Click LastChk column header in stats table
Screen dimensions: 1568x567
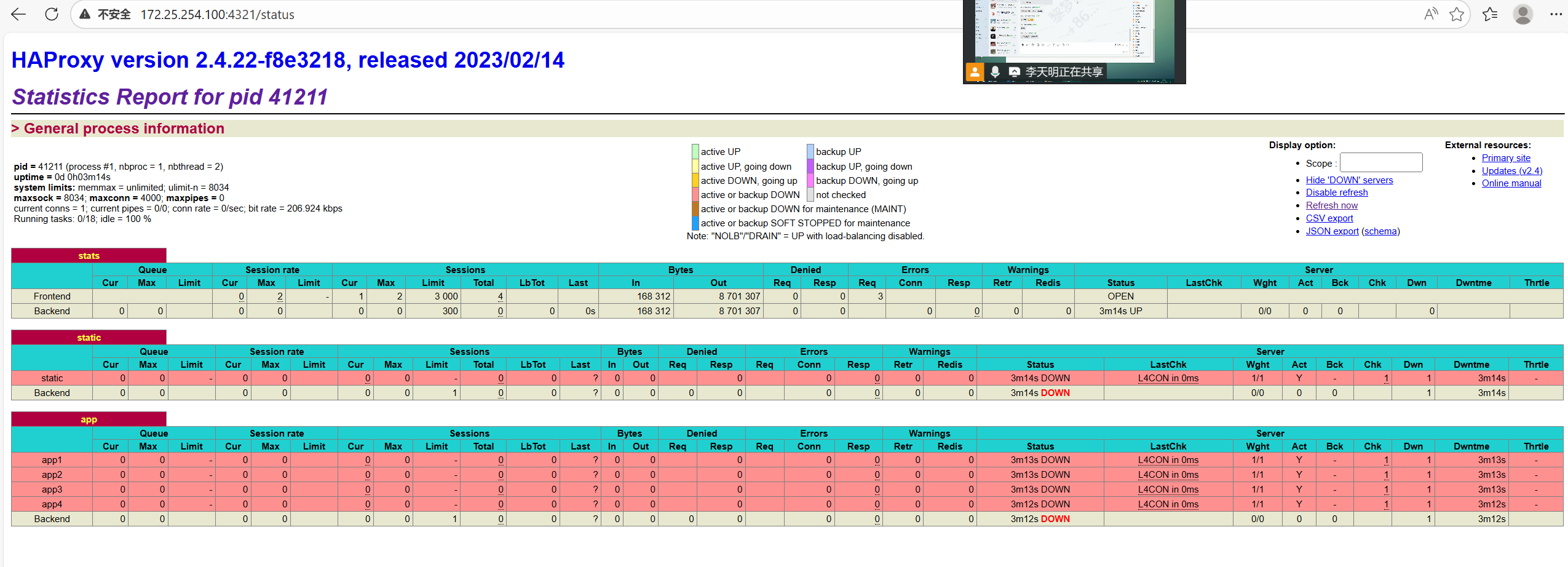point(1203,283)
